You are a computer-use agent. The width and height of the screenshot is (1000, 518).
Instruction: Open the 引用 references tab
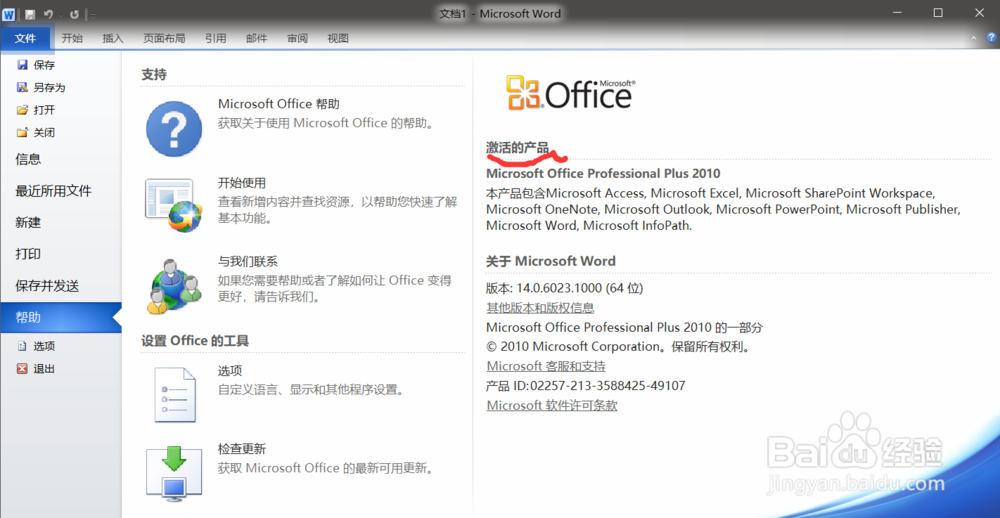(x=216, y=38)
